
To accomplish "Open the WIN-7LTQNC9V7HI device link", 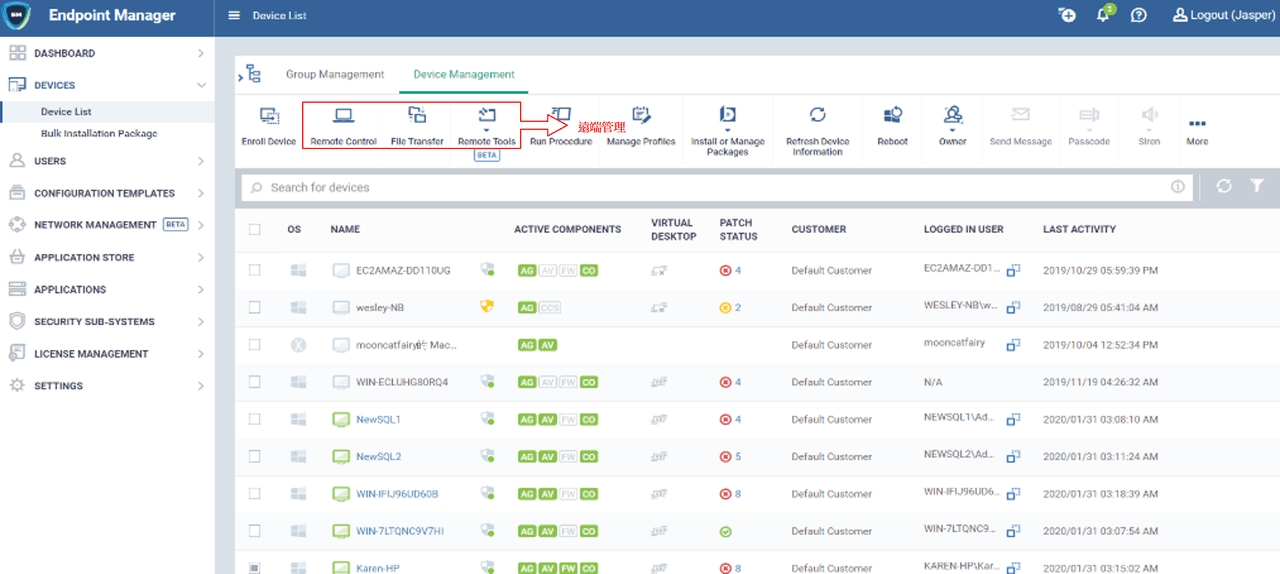I will [400, 531].
